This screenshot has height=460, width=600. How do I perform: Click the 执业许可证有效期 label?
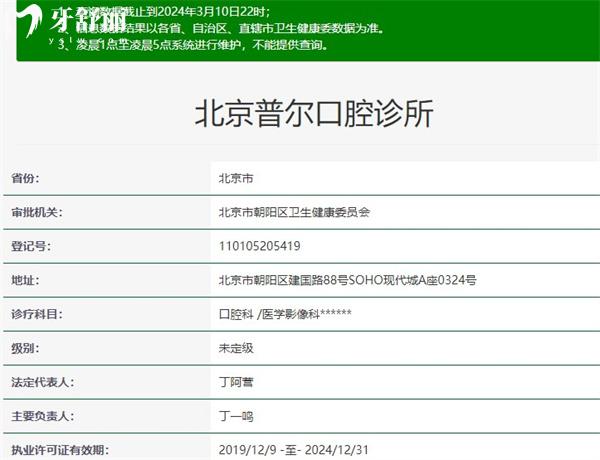click(x=60, y=450)
